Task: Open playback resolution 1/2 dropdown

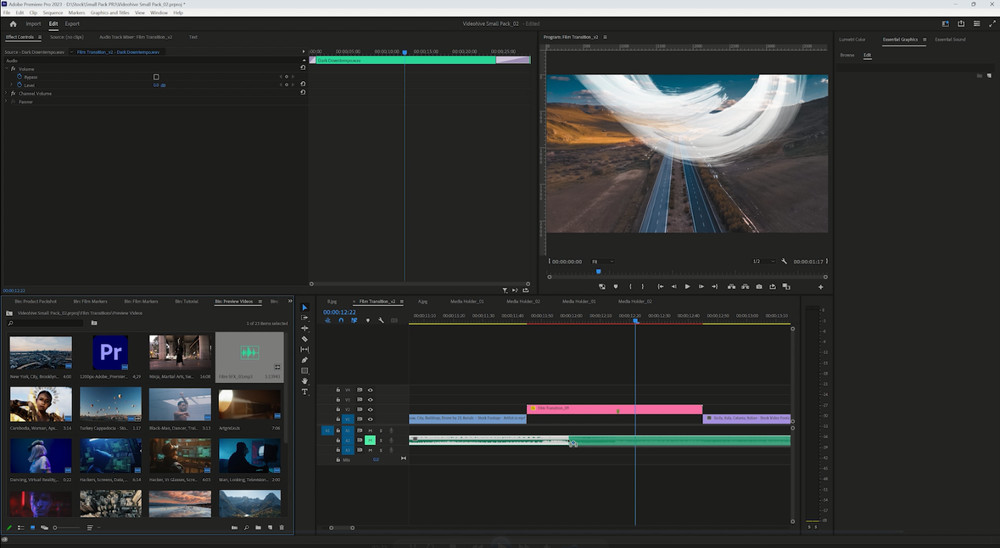Action: (x=763, y=262)
